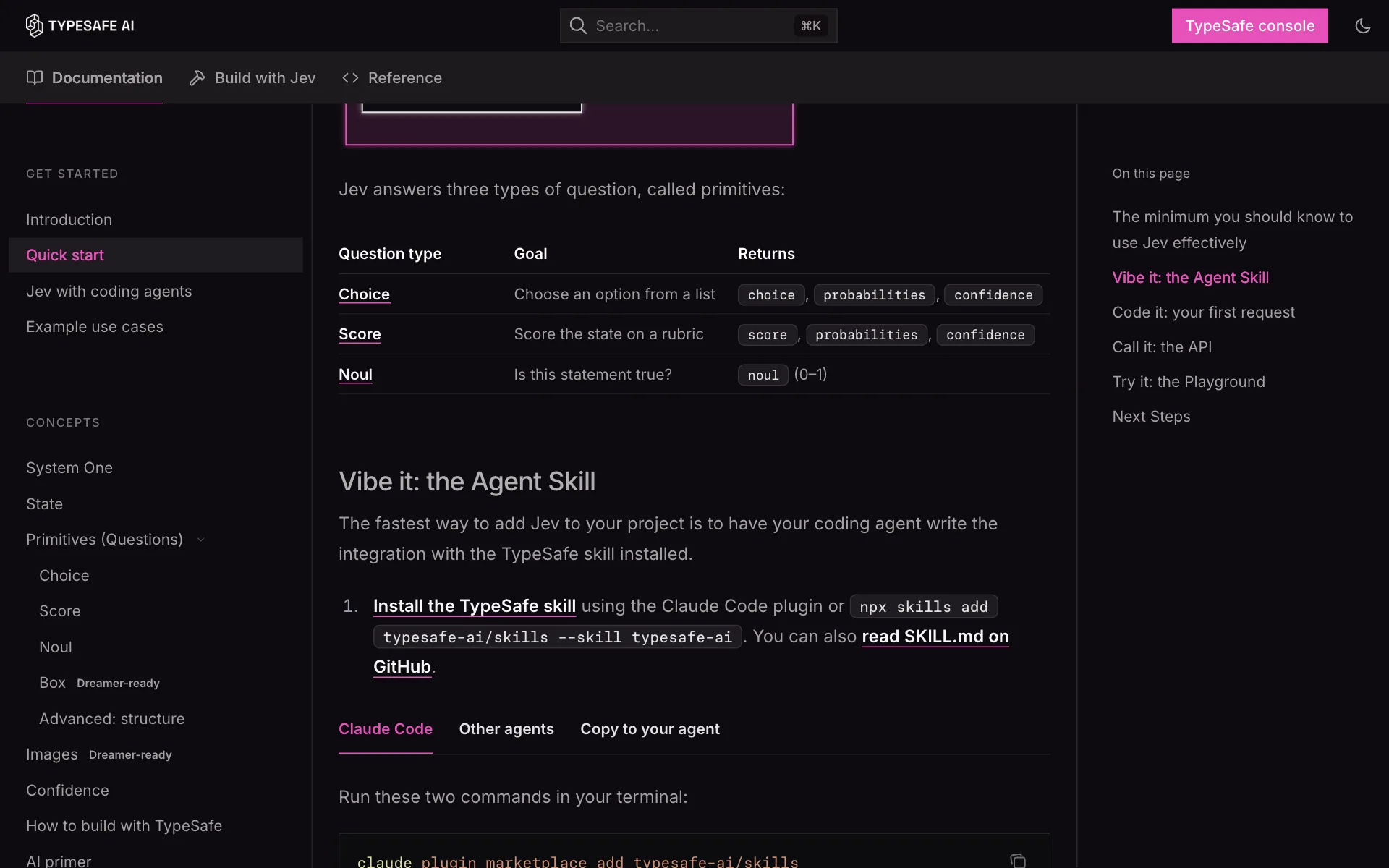Focus the Search field
Image resolution: width=1389 pixels, height=868 pixels.
pyautogui.click(x=698, y=26)
